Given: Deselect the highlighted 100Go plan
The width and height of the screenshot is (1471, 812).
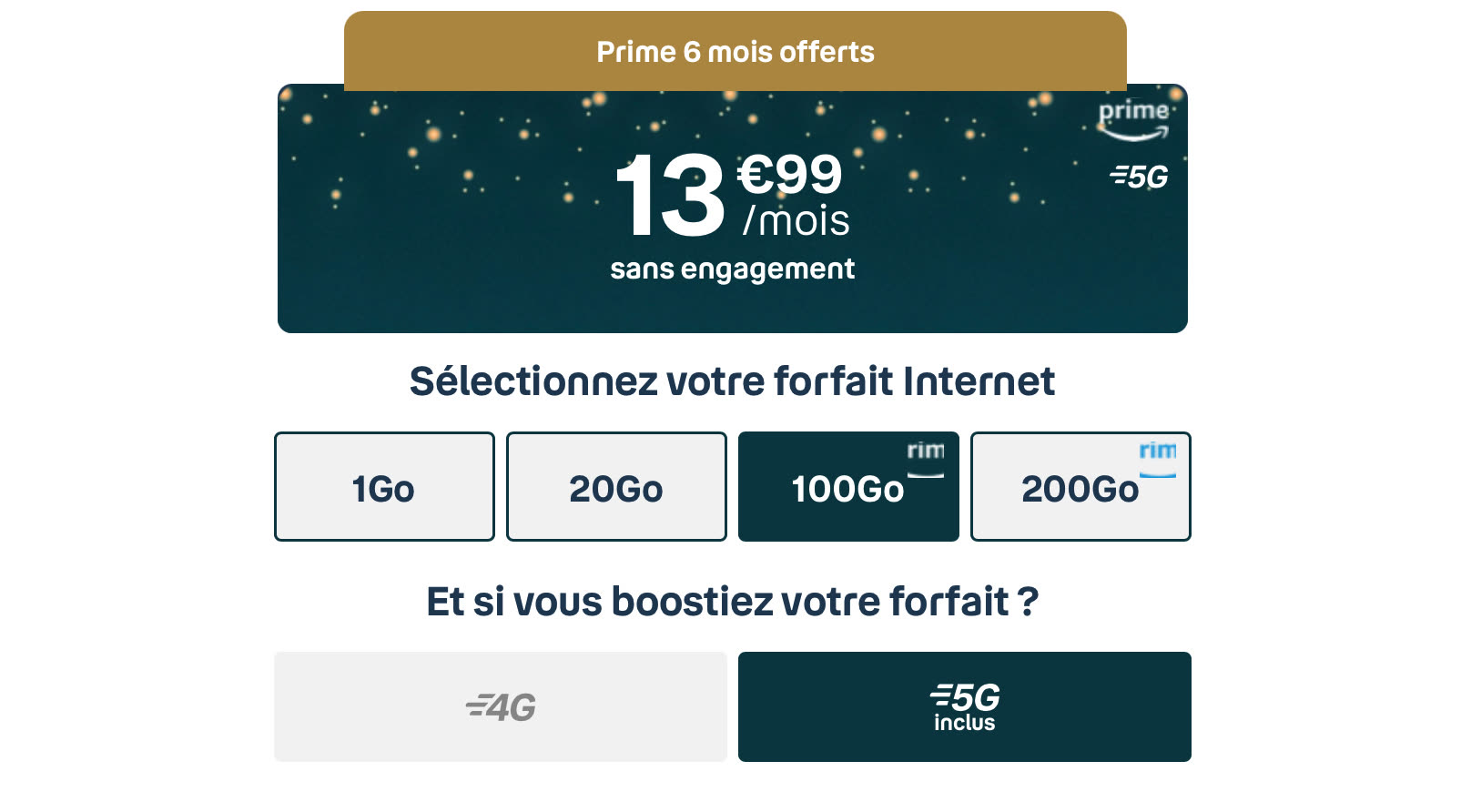Looking at the screenshot, I should (x=848, y=486).
